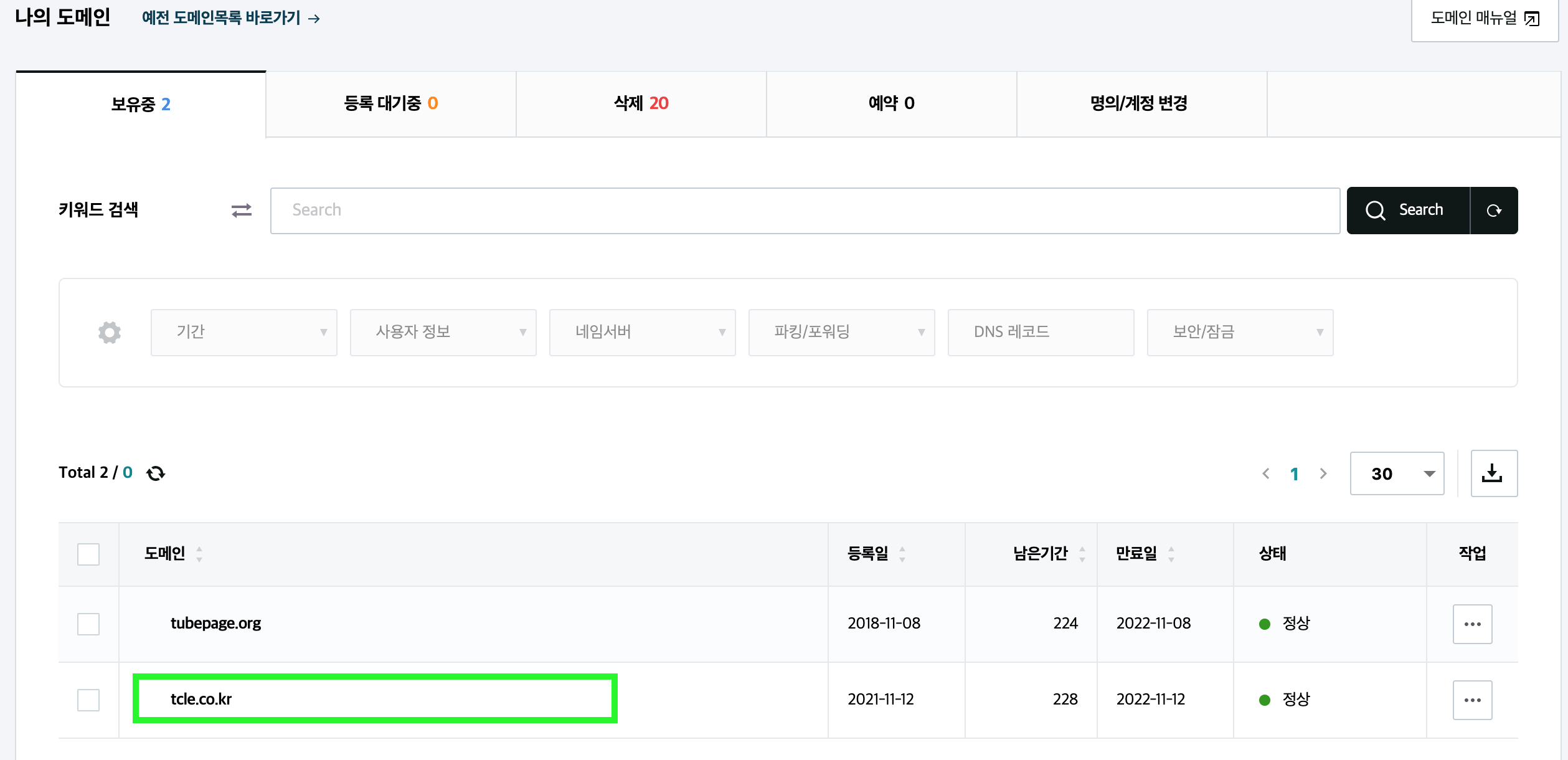Check the tcle.co.kr row checkbox
Screen dimensions: 1568x760
(88, 700)
